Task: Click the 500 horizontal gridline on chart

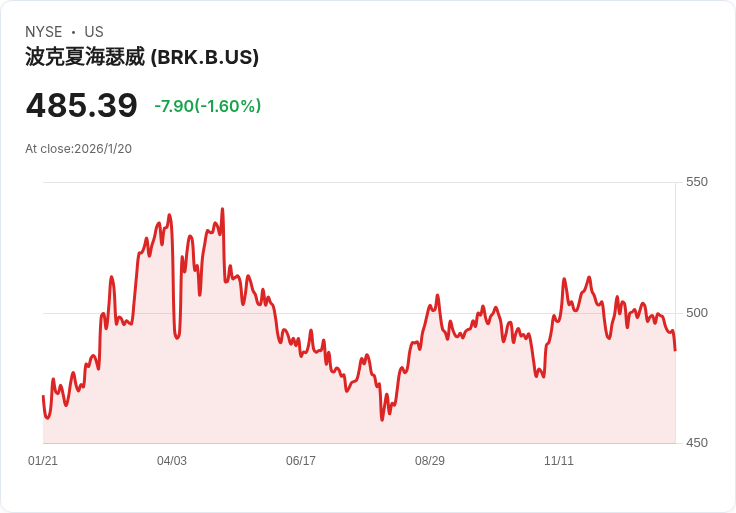Action: (360, 313)
